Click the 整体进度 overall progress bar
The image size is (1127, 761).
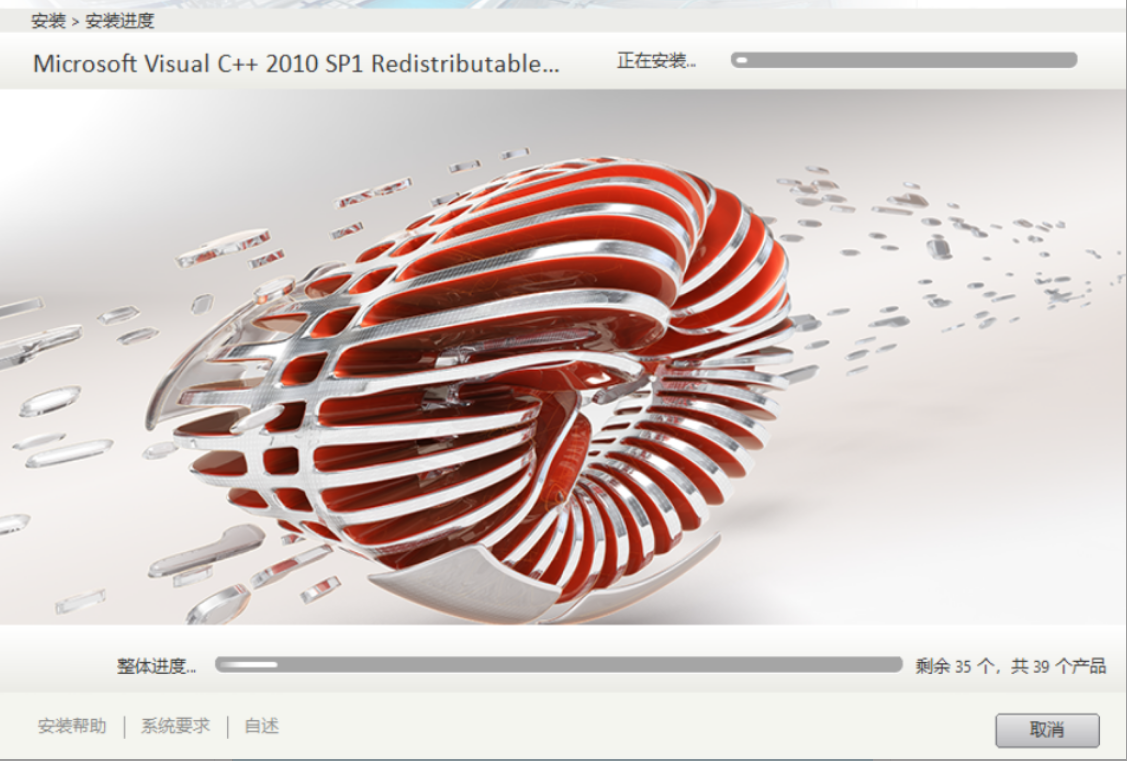pos(558,665)
